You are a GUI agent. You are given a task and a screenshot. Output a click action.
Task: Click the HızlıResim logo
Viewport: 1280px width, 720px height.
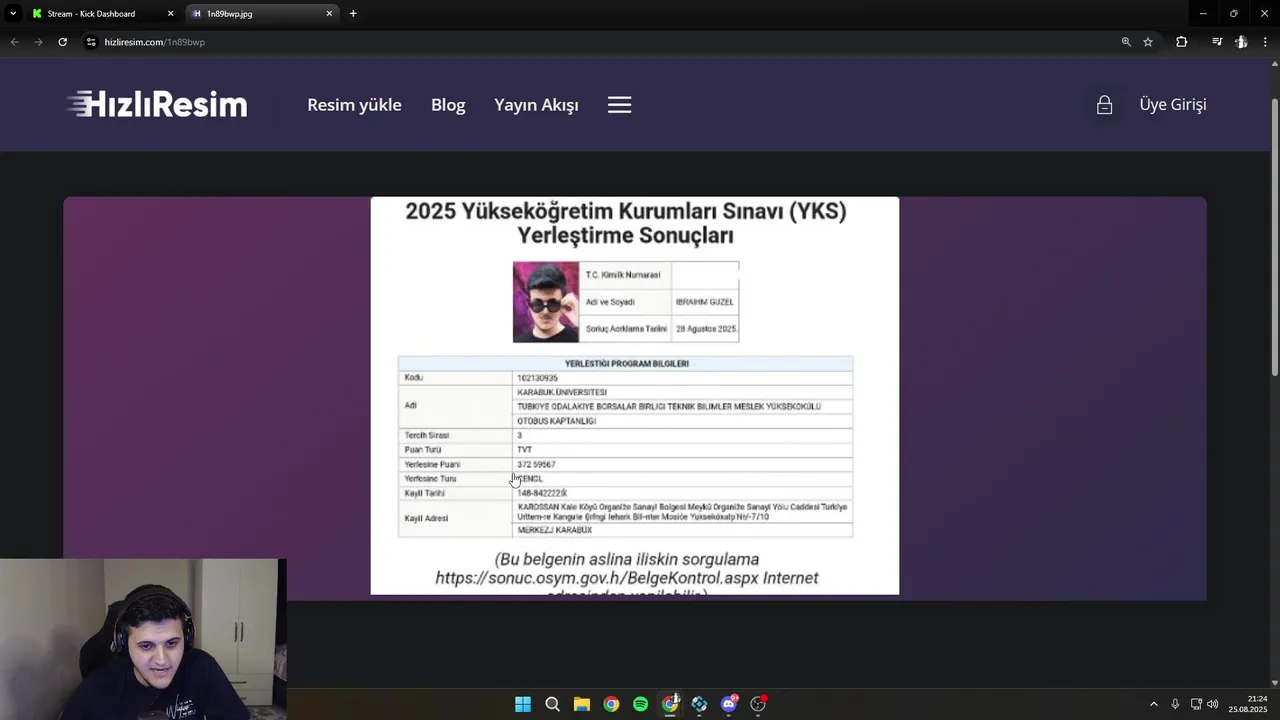(x=157, y=104)
